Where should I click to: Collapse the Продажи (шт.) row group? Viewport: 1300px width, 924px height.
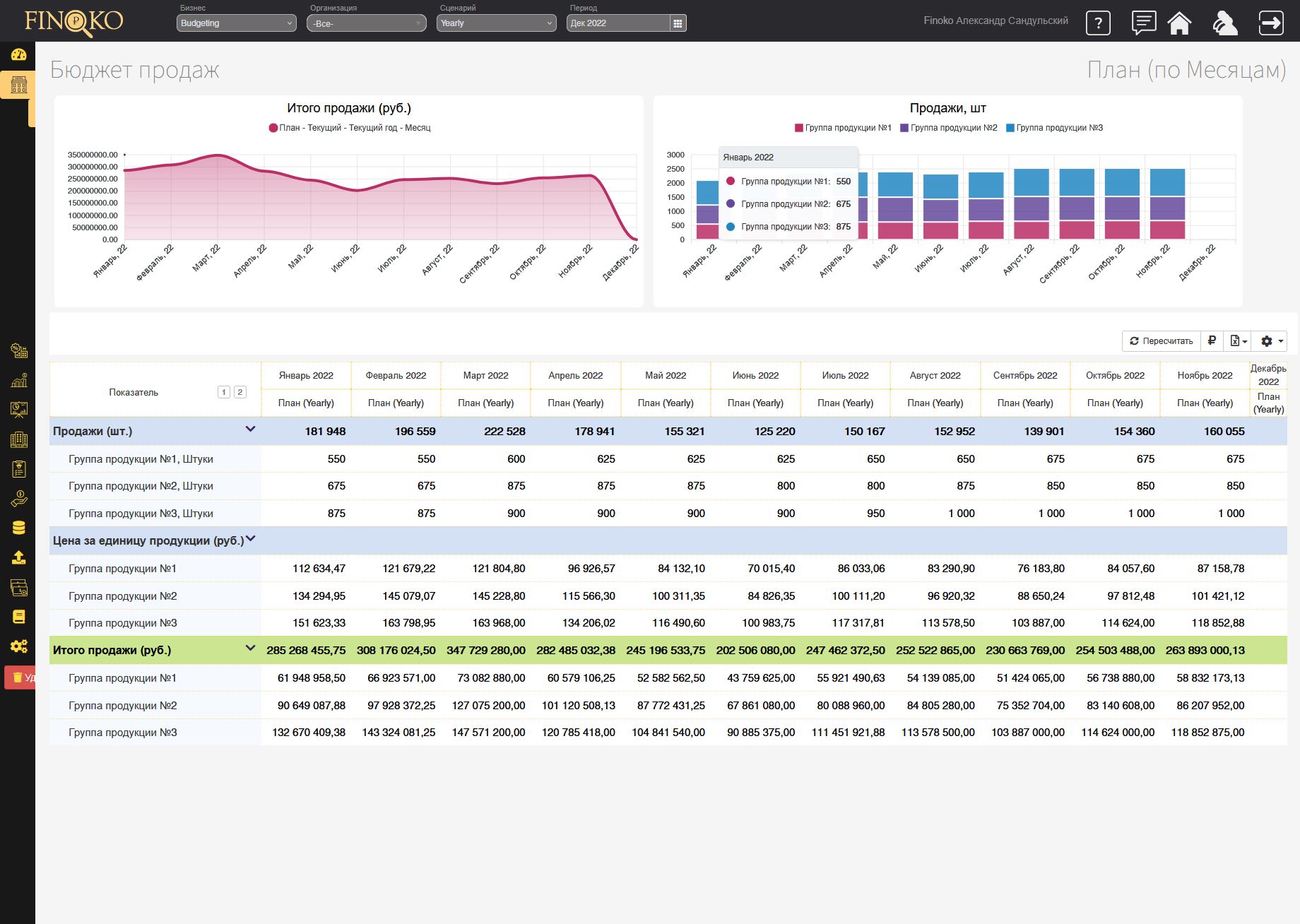click(250, 430)
